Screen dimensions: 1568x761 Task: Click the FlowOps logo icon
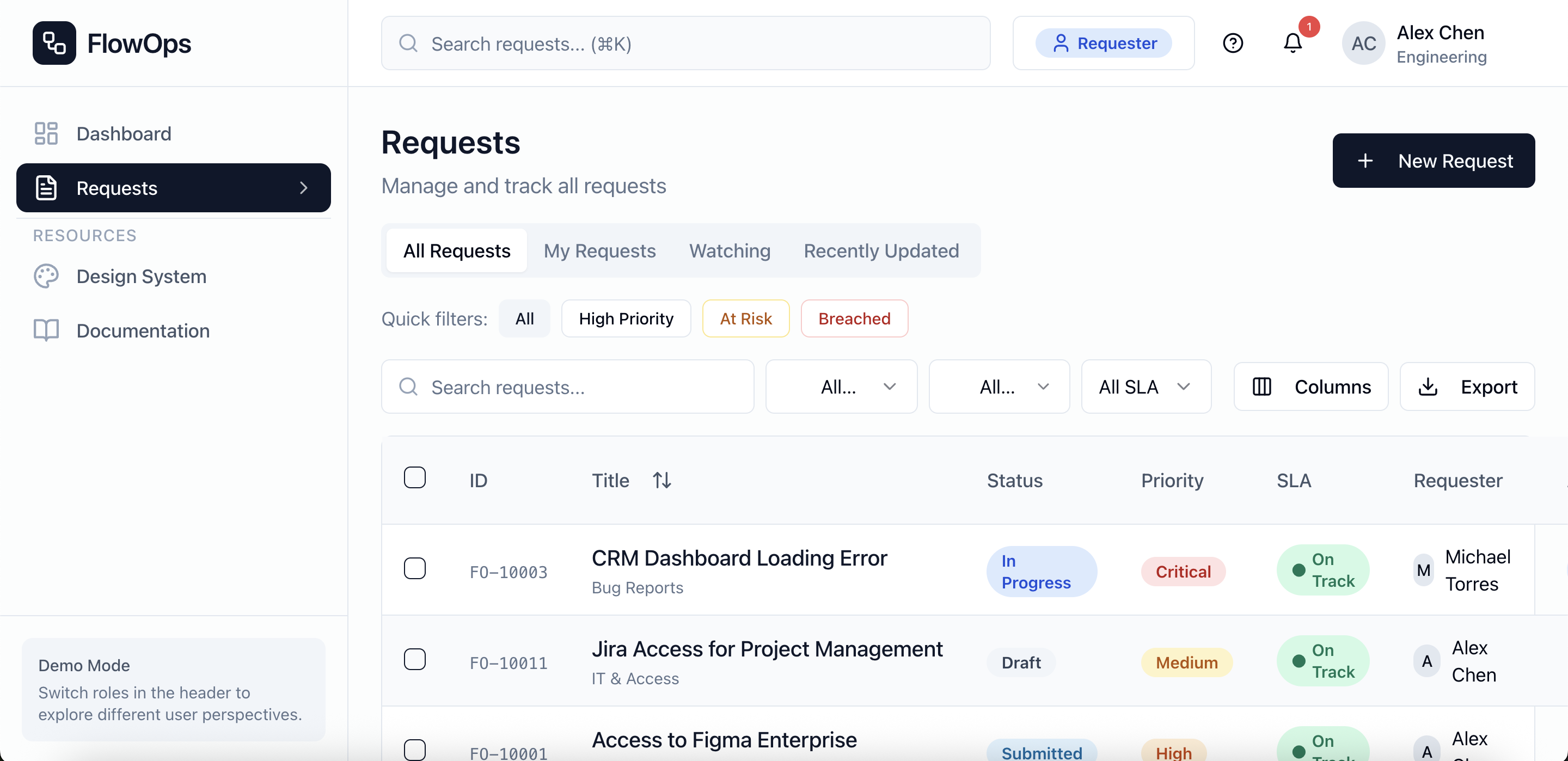tap(54, 43)
